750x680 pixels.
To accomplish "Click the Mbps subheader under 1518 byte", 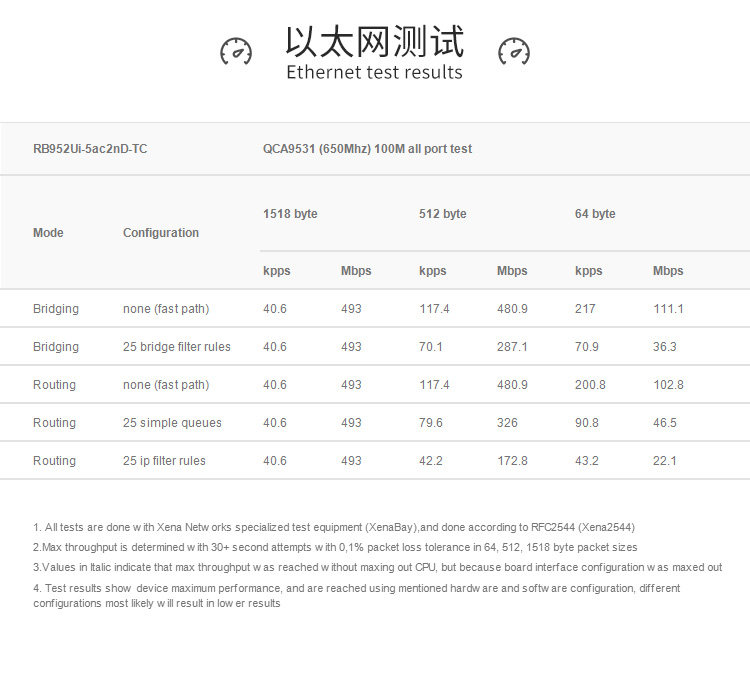I will click(x=356, y=271).
